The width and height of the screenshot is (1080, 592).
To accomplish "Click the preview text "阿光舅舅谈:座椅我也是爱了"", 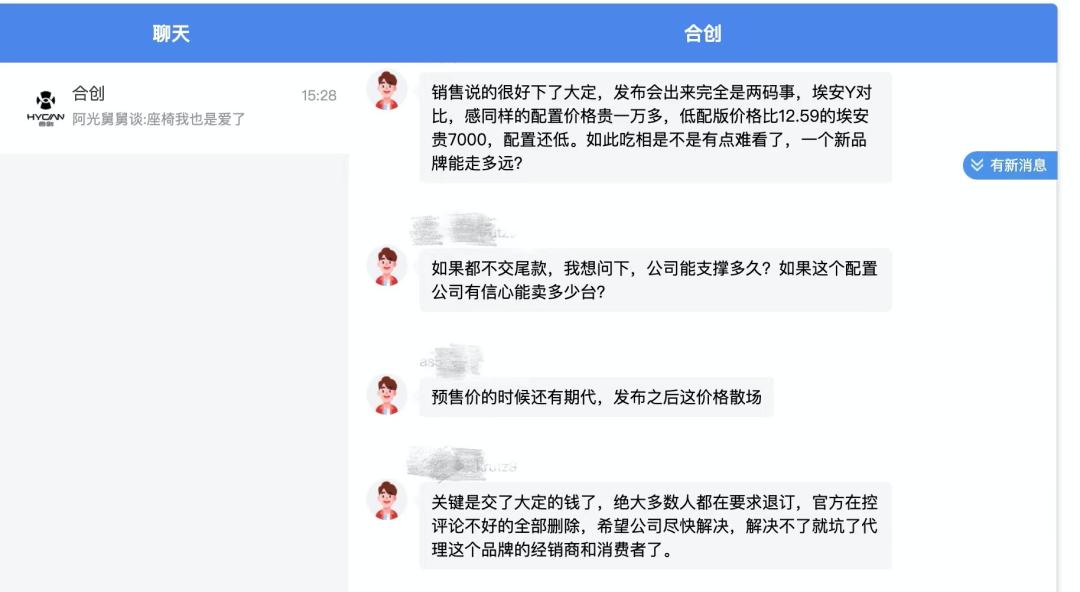I will click(159, 120).
